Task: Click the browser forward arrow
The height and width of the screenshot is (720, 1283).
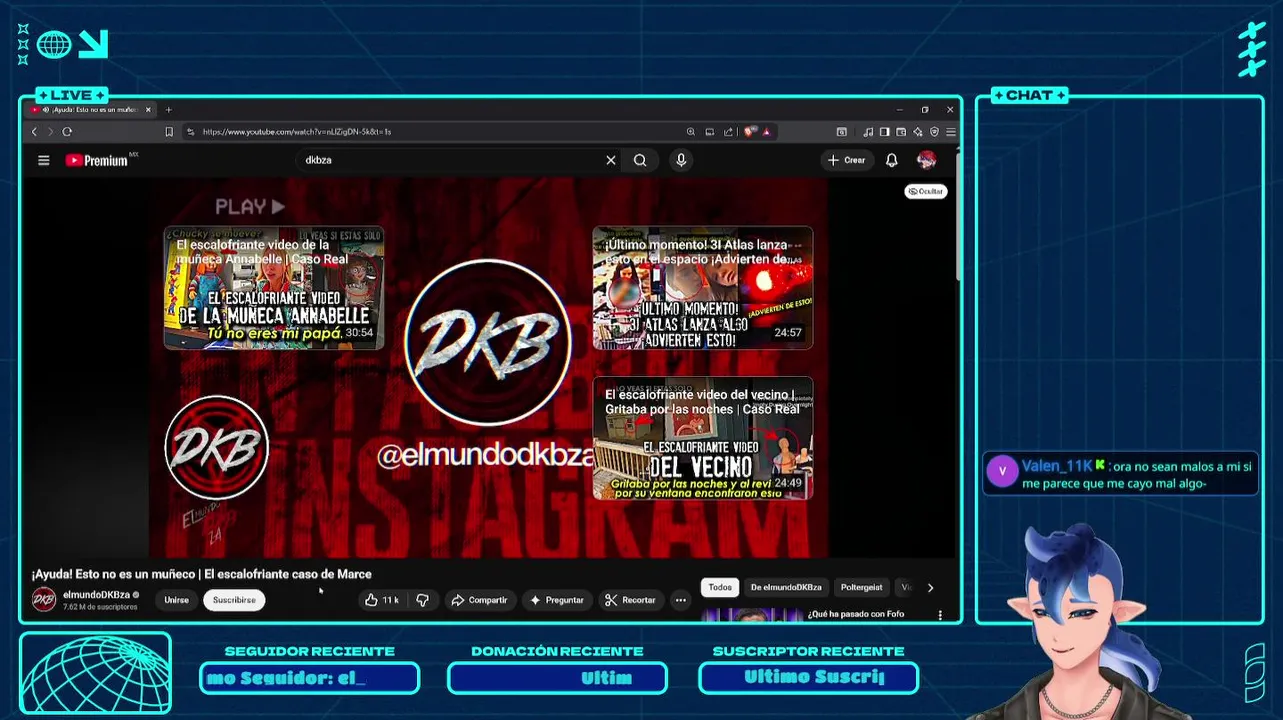Action: point(50,132)
